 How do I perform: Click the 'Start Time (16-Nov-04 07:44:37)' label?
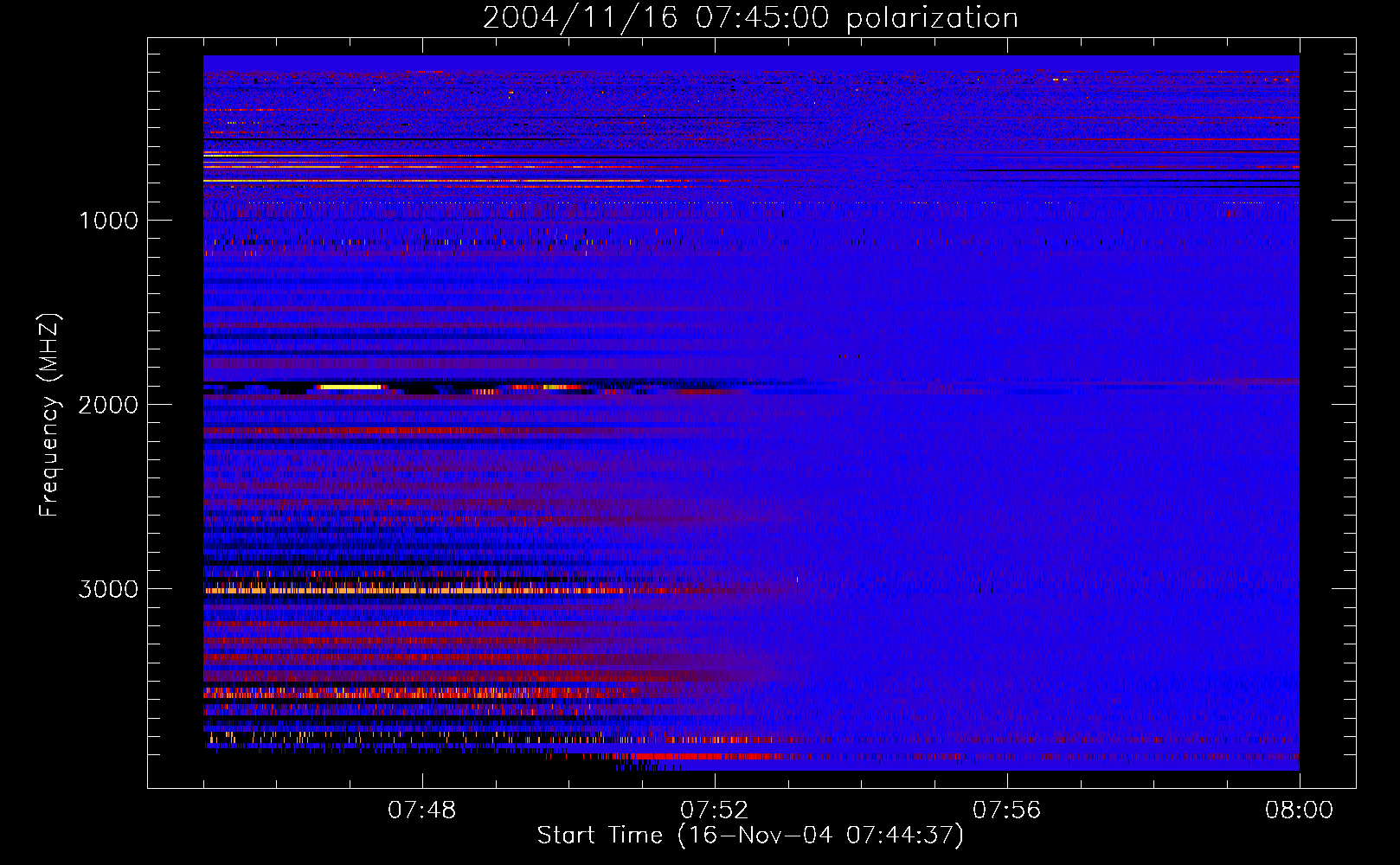(750, 836)
